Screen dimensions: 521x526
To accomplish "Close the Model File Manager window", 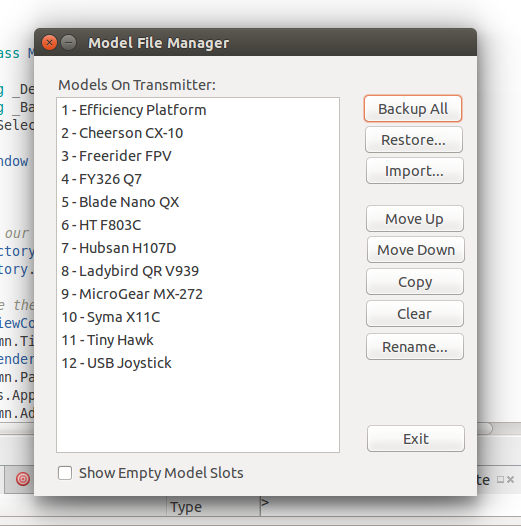I will tap(49, 43).
